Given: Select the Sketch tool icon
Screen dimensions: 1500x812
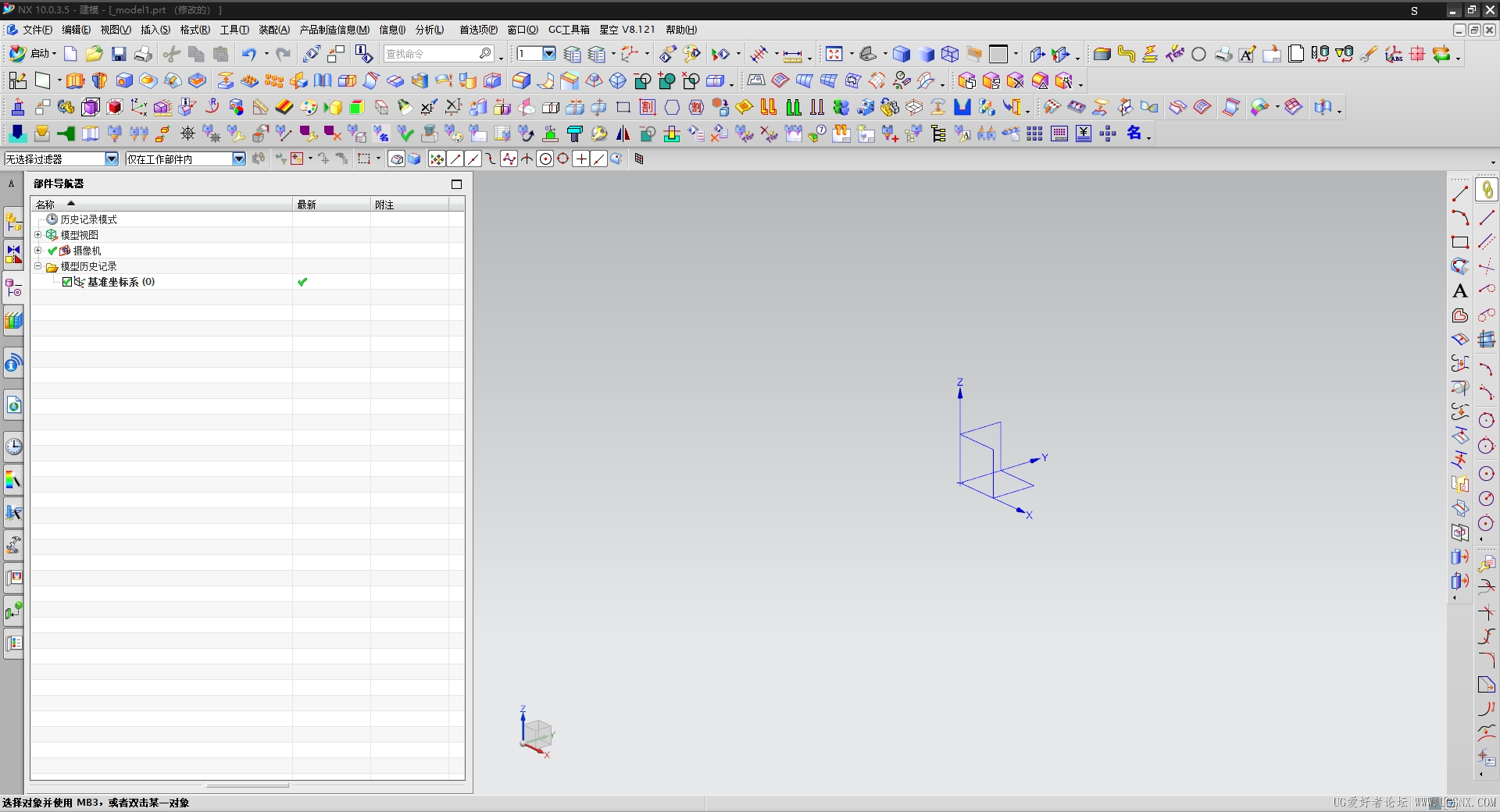Looking at the screenshot, I should pyautogui.click(x=17, y=81).
